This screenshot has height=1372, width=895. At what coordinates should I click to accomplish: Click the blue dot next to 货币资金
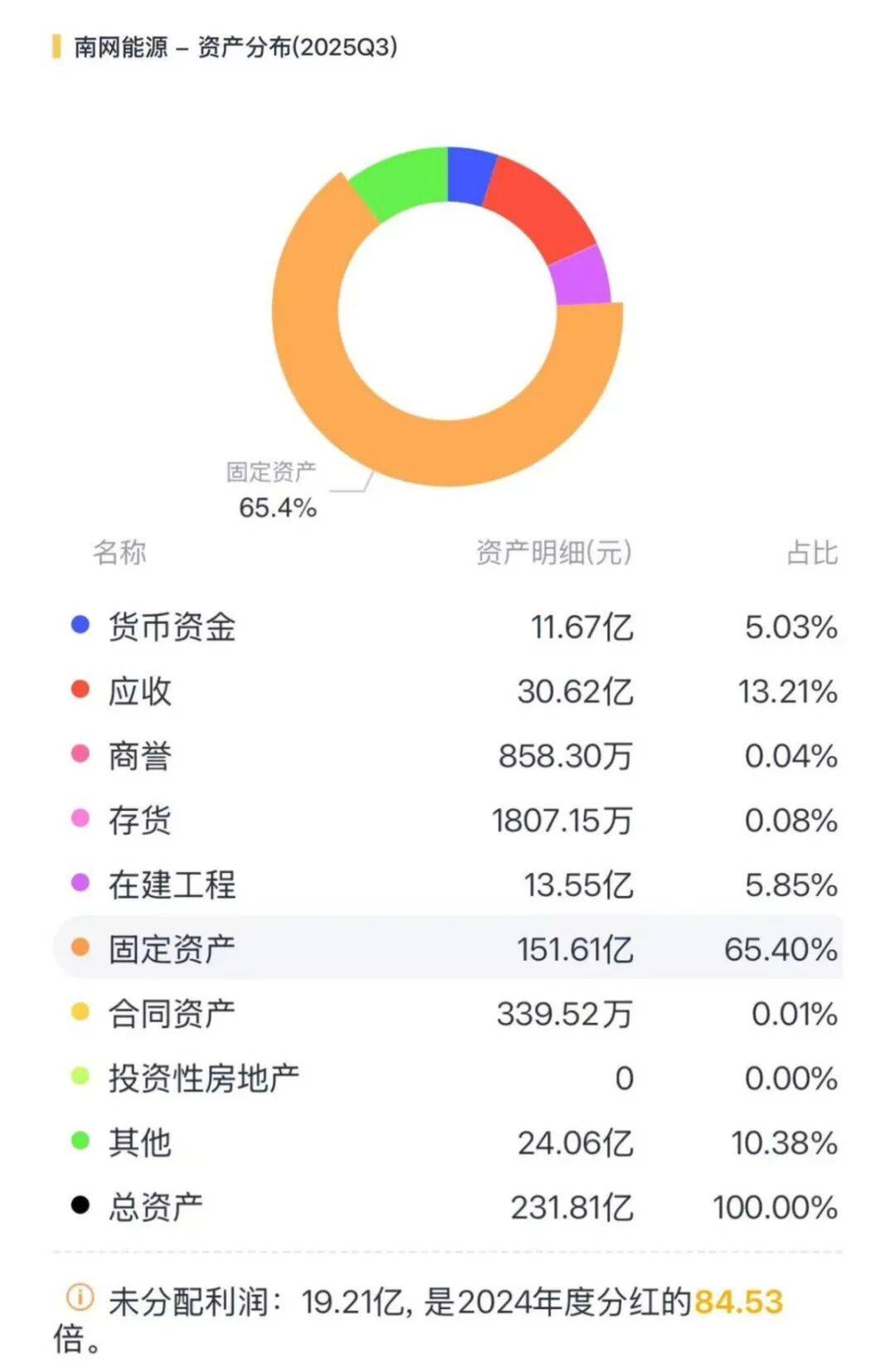click(x=80, y=625)
